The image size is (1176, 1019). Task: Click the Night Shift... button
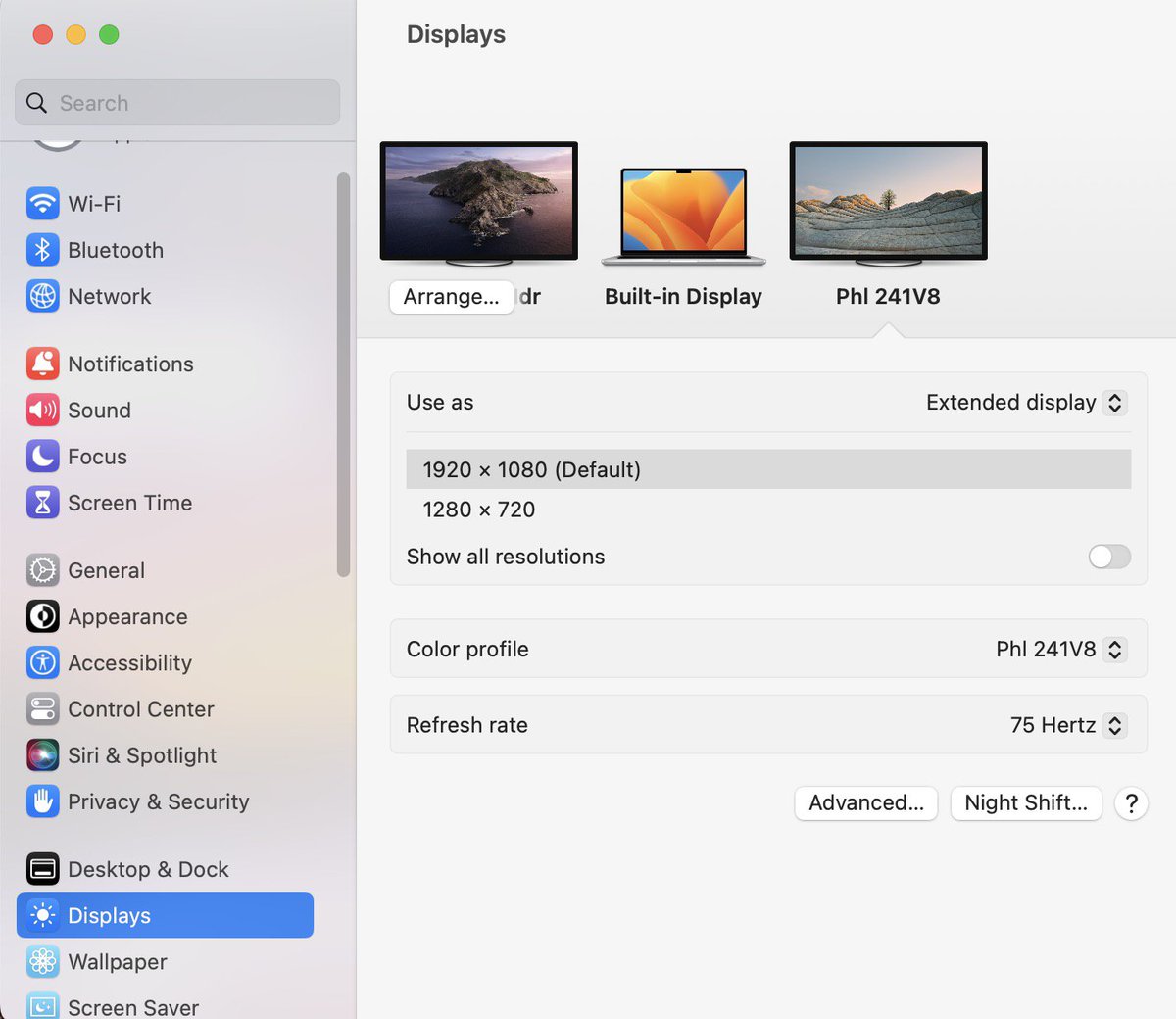pos(1026,803)
